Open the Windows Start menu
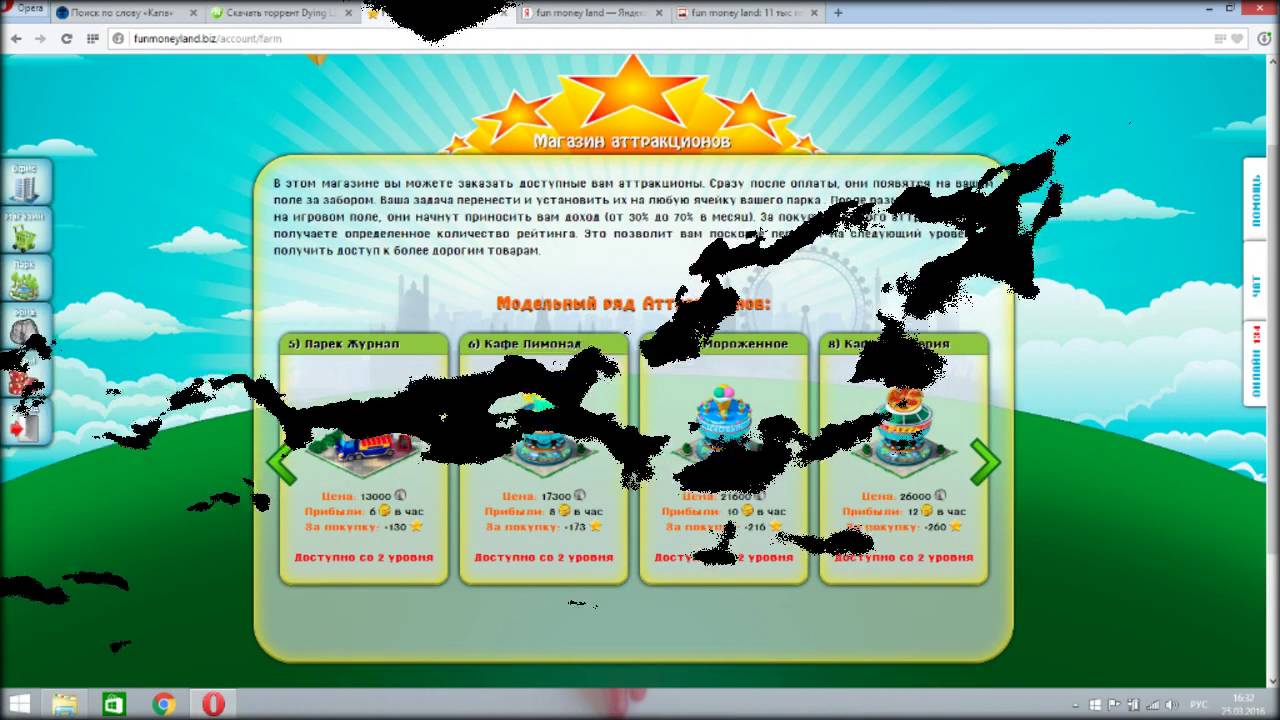The height and width of the screenshot is (720, 1280). click(19, 703)
